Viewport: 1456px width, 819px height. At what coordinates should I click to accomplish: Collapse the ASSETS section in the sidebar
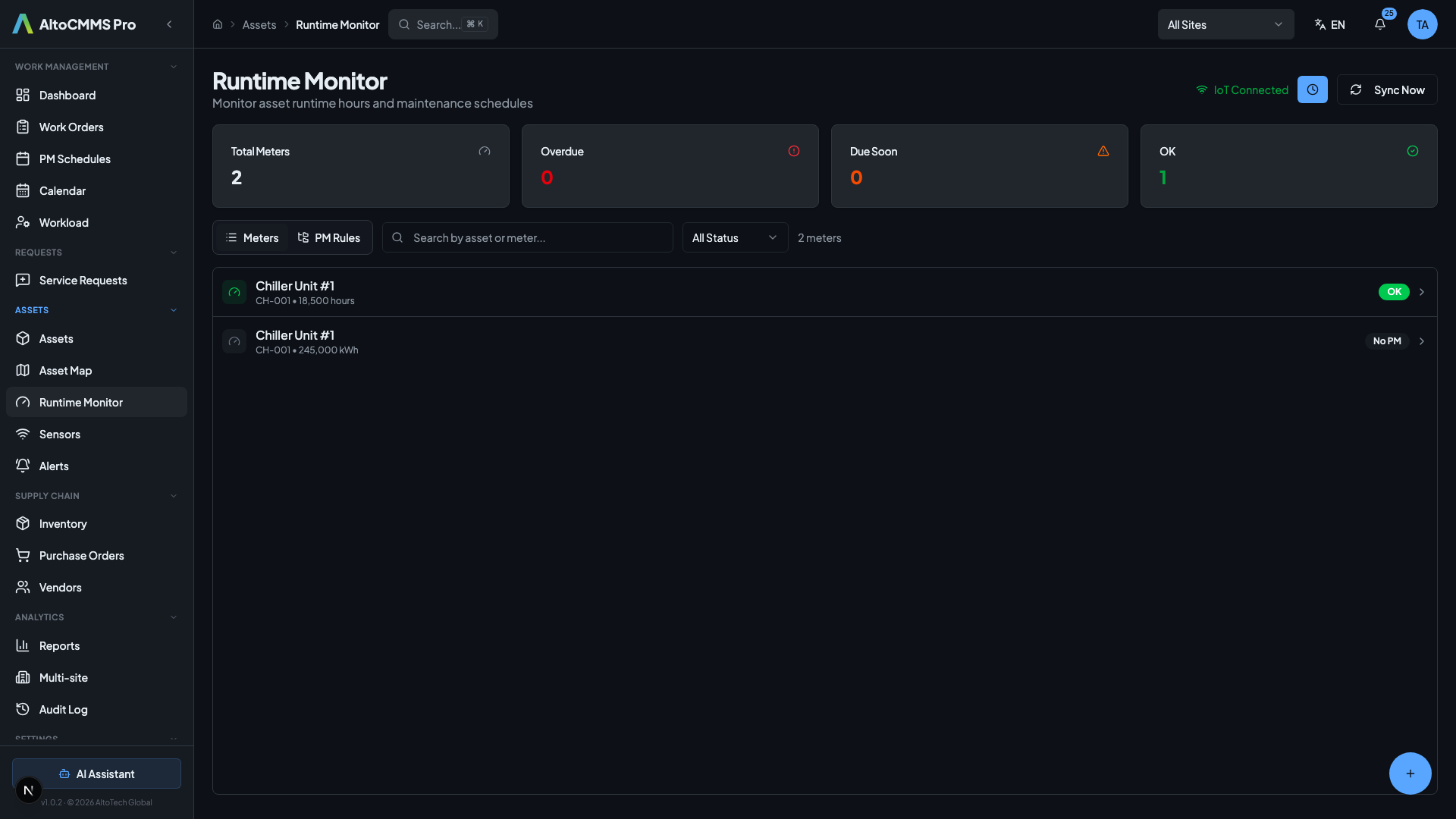[x=174, y=309]
